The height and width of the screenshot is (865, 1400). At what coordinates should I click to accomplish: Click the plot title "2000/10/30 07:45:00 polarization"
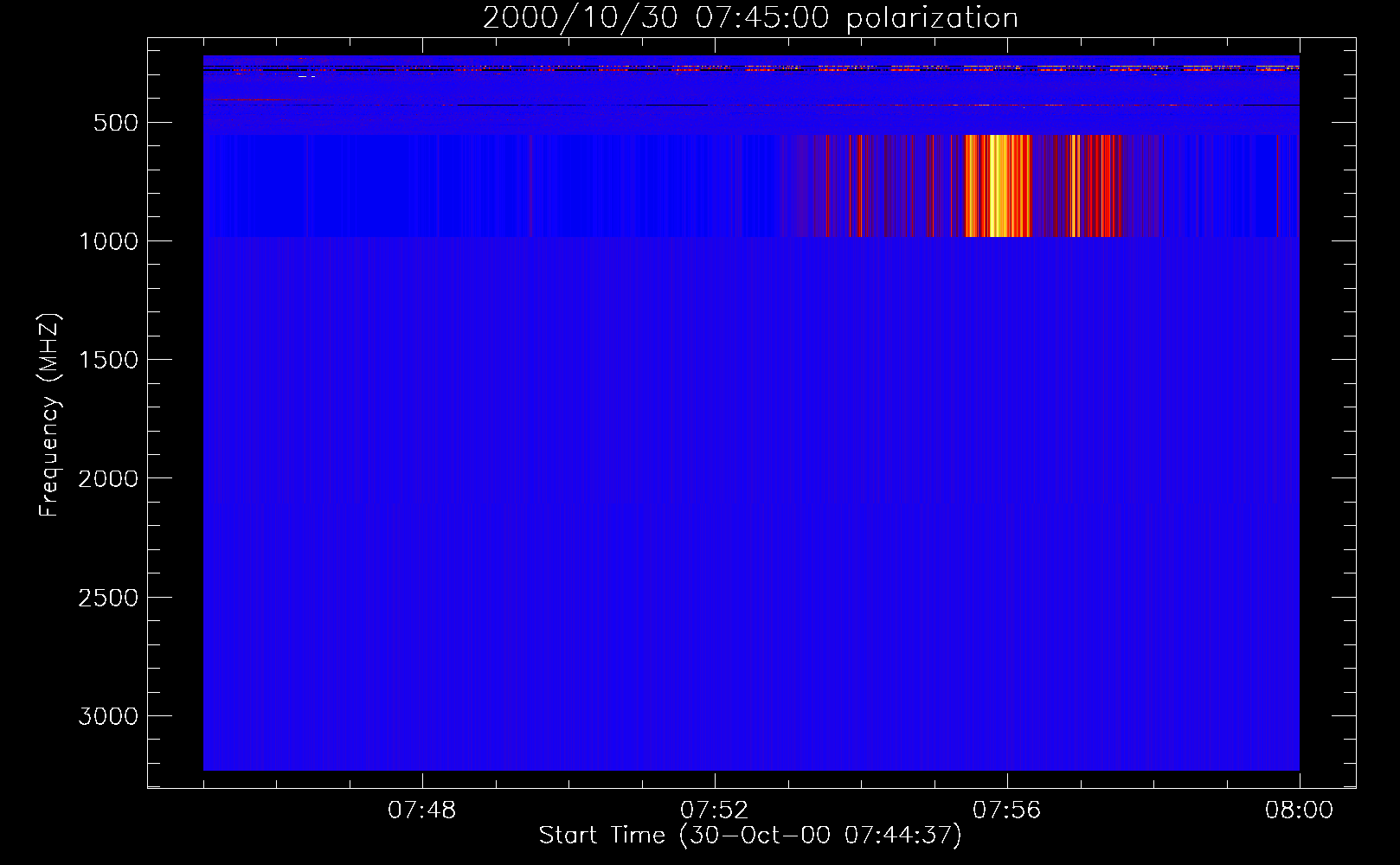[750, 18]
